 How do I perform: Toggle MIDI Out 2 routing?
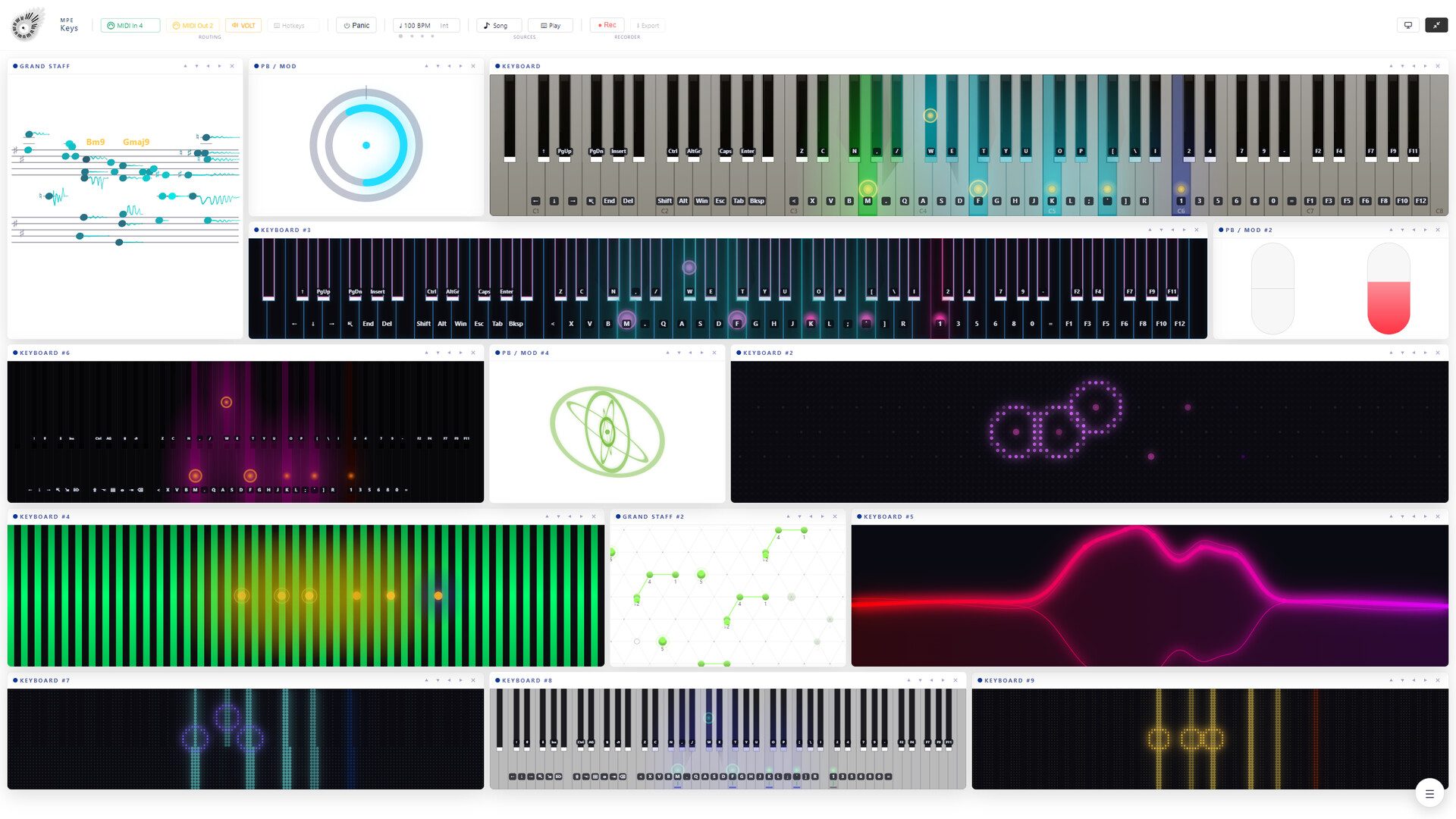click(x=193, y=26)
